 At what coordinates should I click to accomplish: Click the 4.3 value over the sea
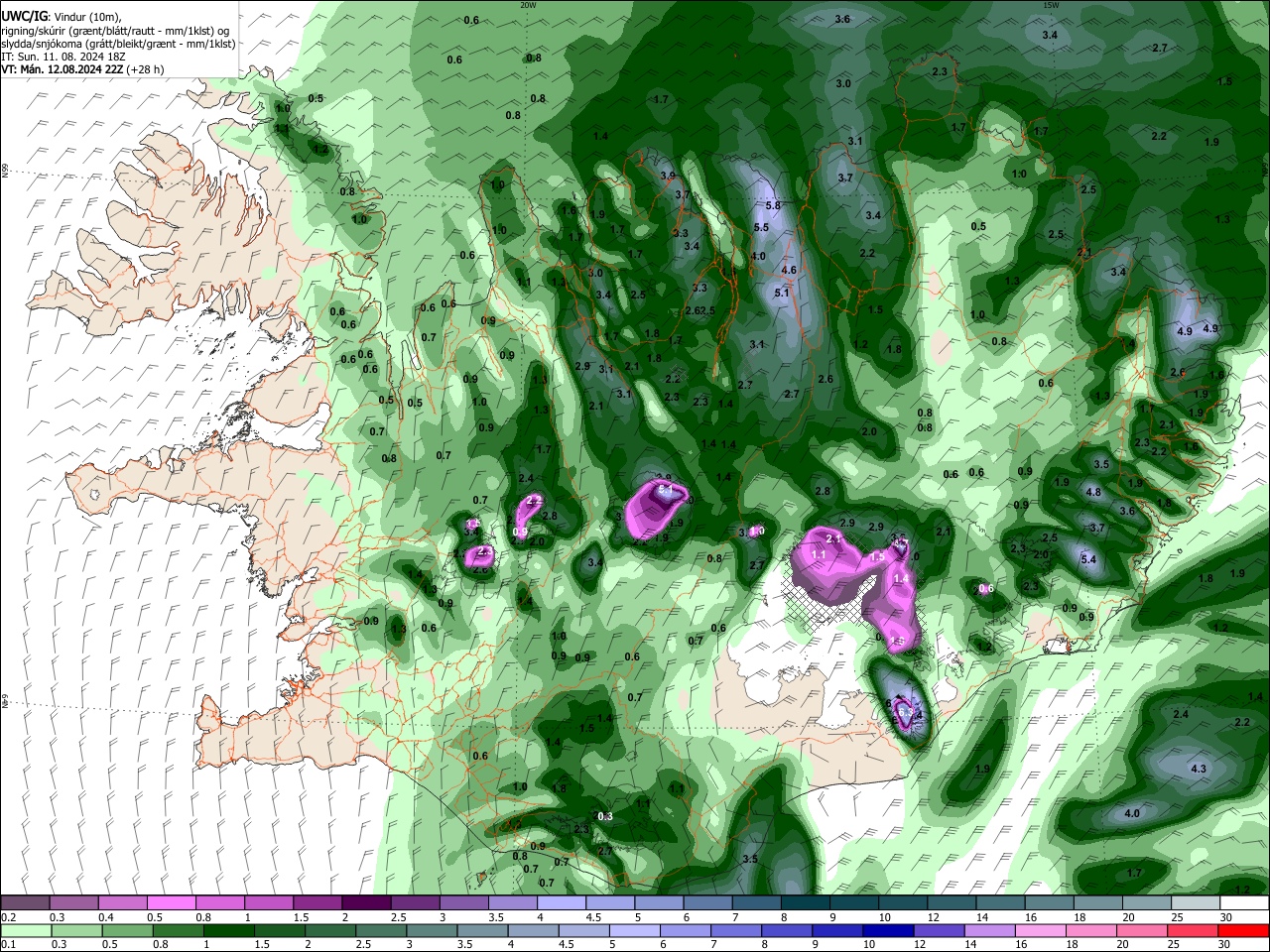[1199, 769]
